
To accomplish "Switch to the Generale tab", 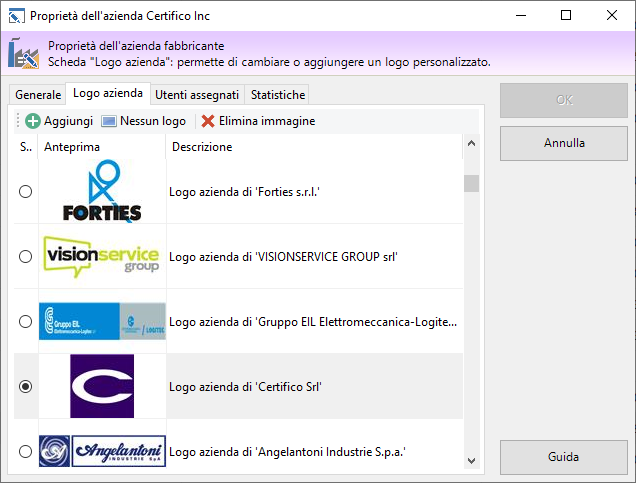I will click(x=38, y=94).
